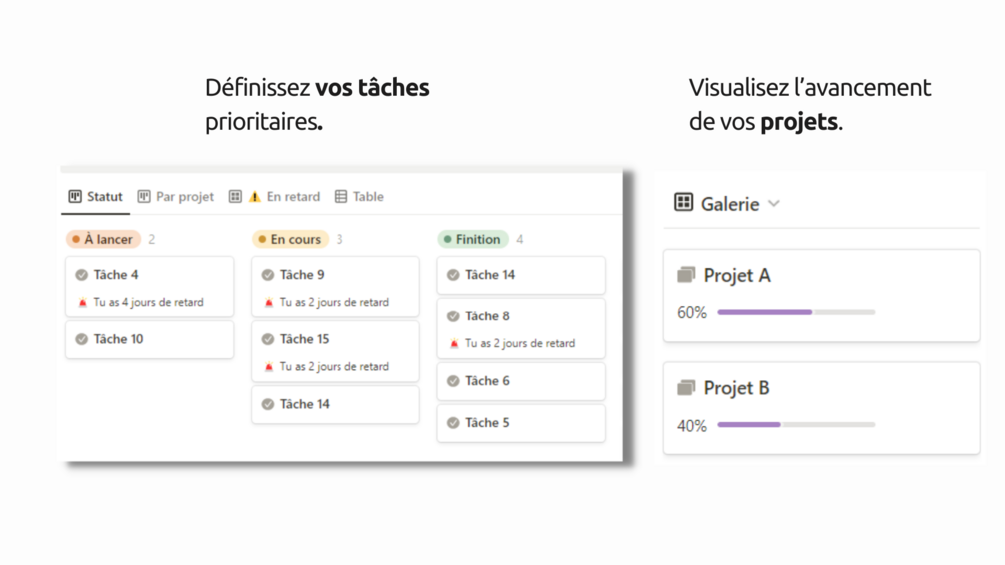
Task: Open the Tâche 6 card
Action: click(520, 381)
